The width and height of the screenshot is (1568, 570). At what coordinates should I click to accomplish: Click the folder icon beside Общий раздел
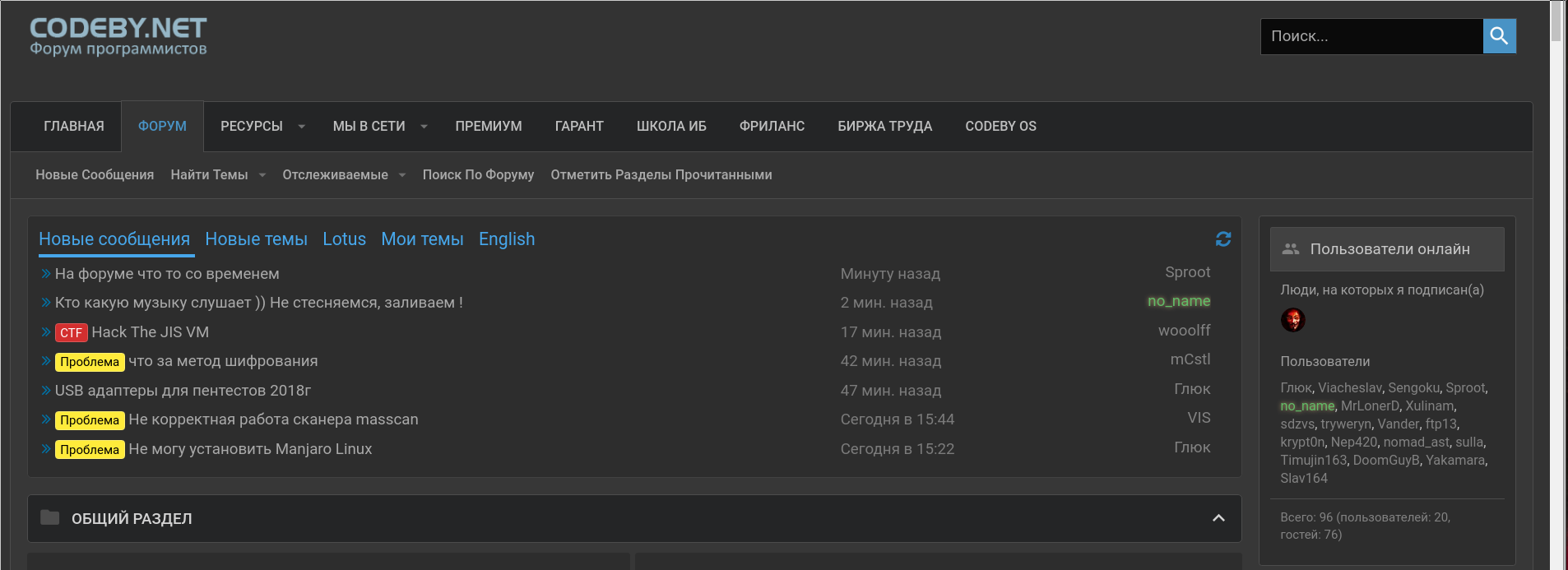click(x=50, y=518)
